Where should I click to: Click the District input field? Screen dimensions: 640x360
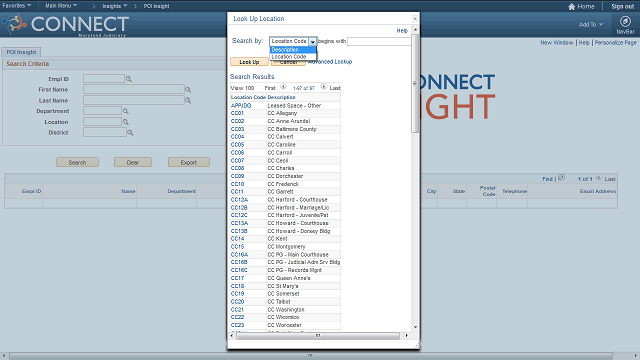(105, 132)
